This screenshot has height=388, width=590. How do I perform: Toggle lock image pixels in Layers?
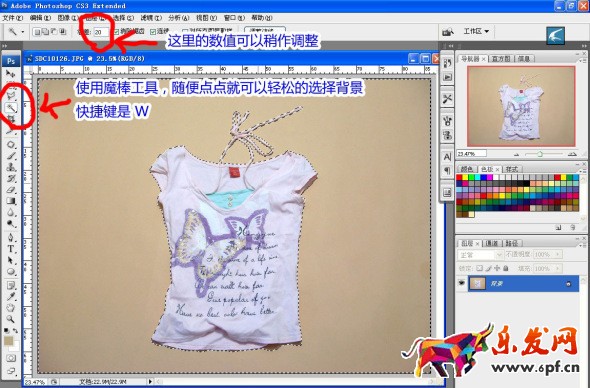pos(488,268)
